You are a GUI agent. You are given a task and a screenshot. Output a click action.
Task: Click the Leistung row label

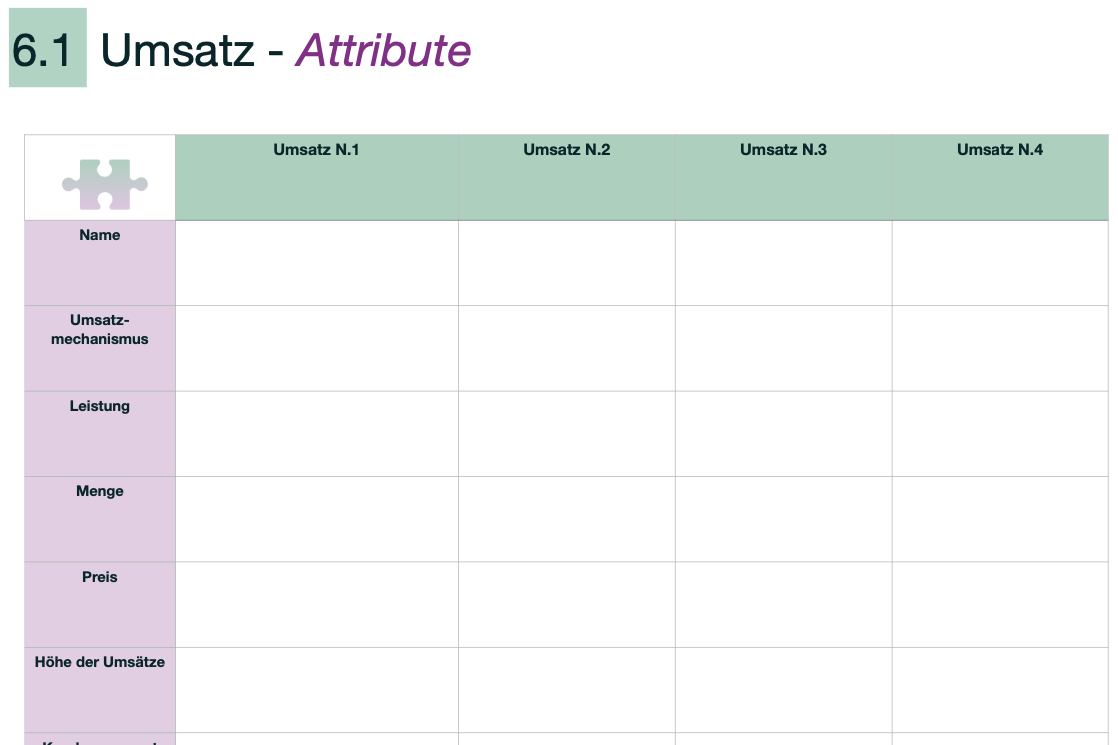(100, 406)
